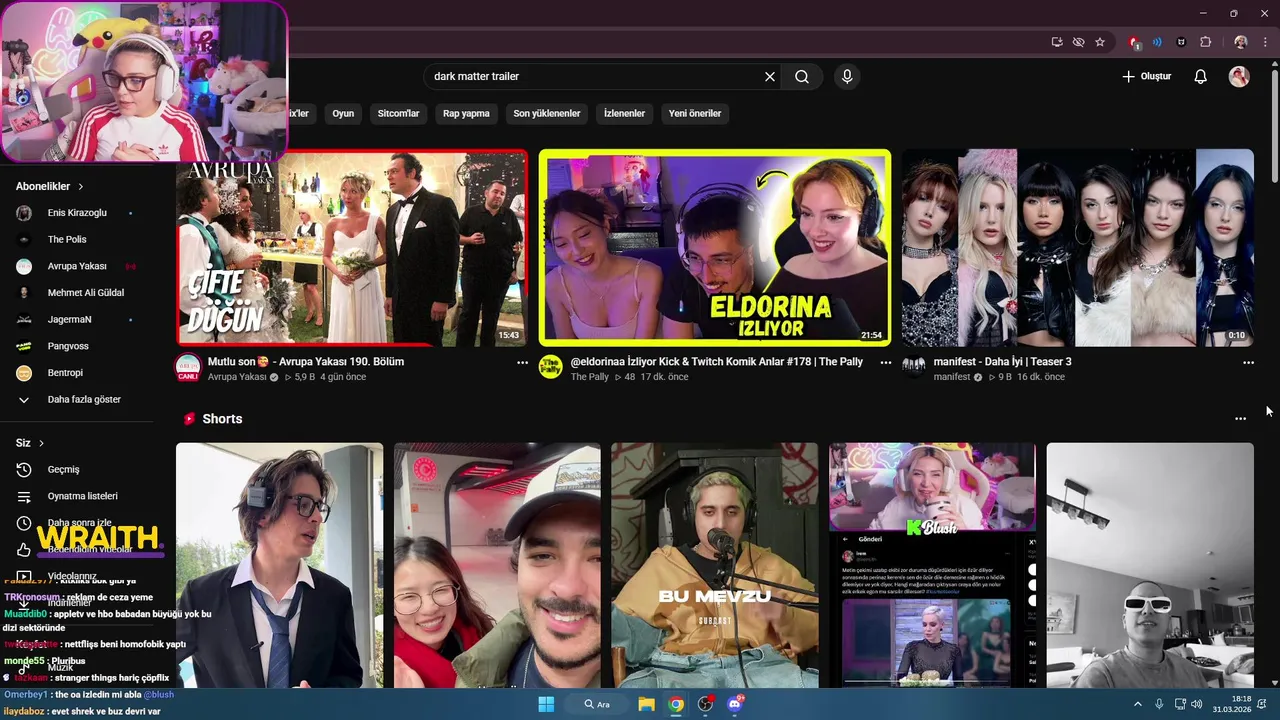Bookmark this page with the star icon

pyautogui.click(x=1100, y=42)
